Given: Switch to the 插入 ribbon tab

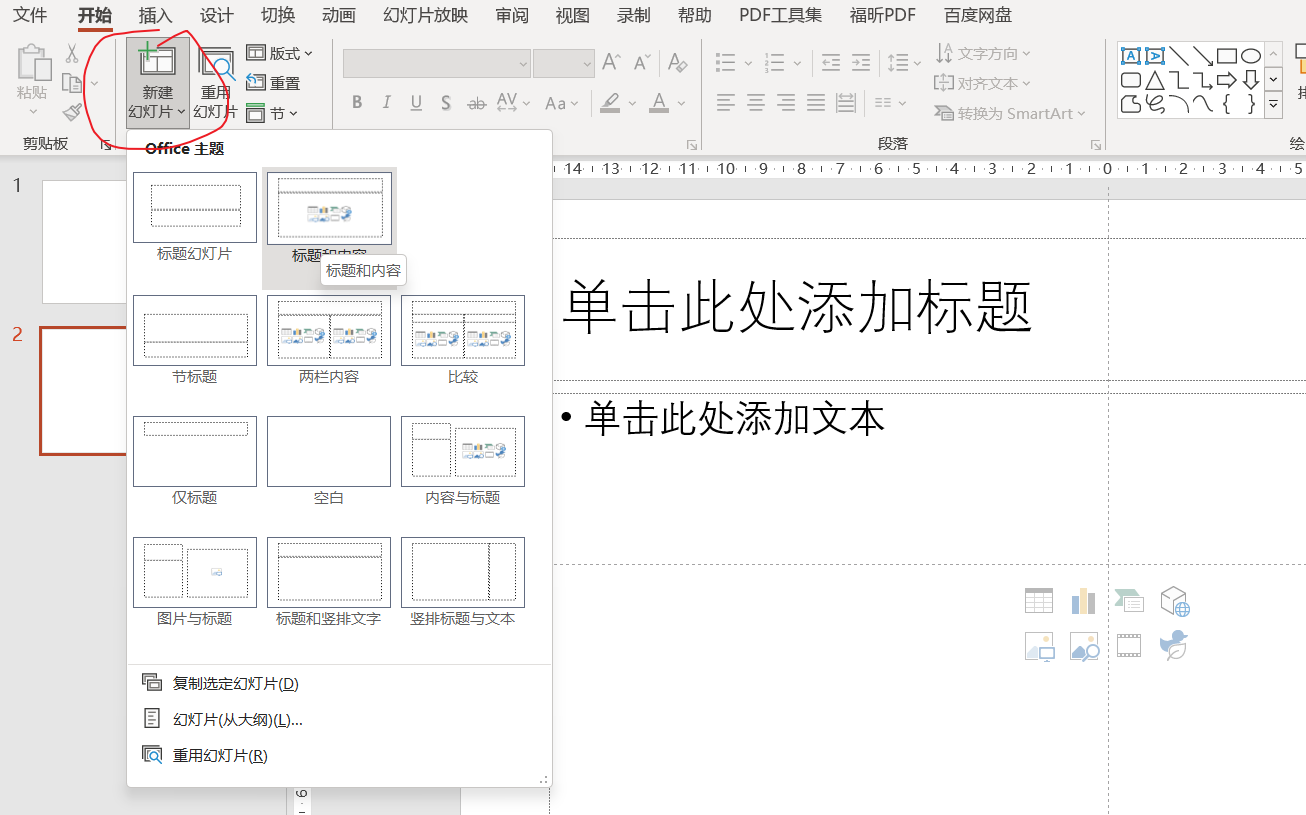Looking at the screenshot, I should click(155, 15).
